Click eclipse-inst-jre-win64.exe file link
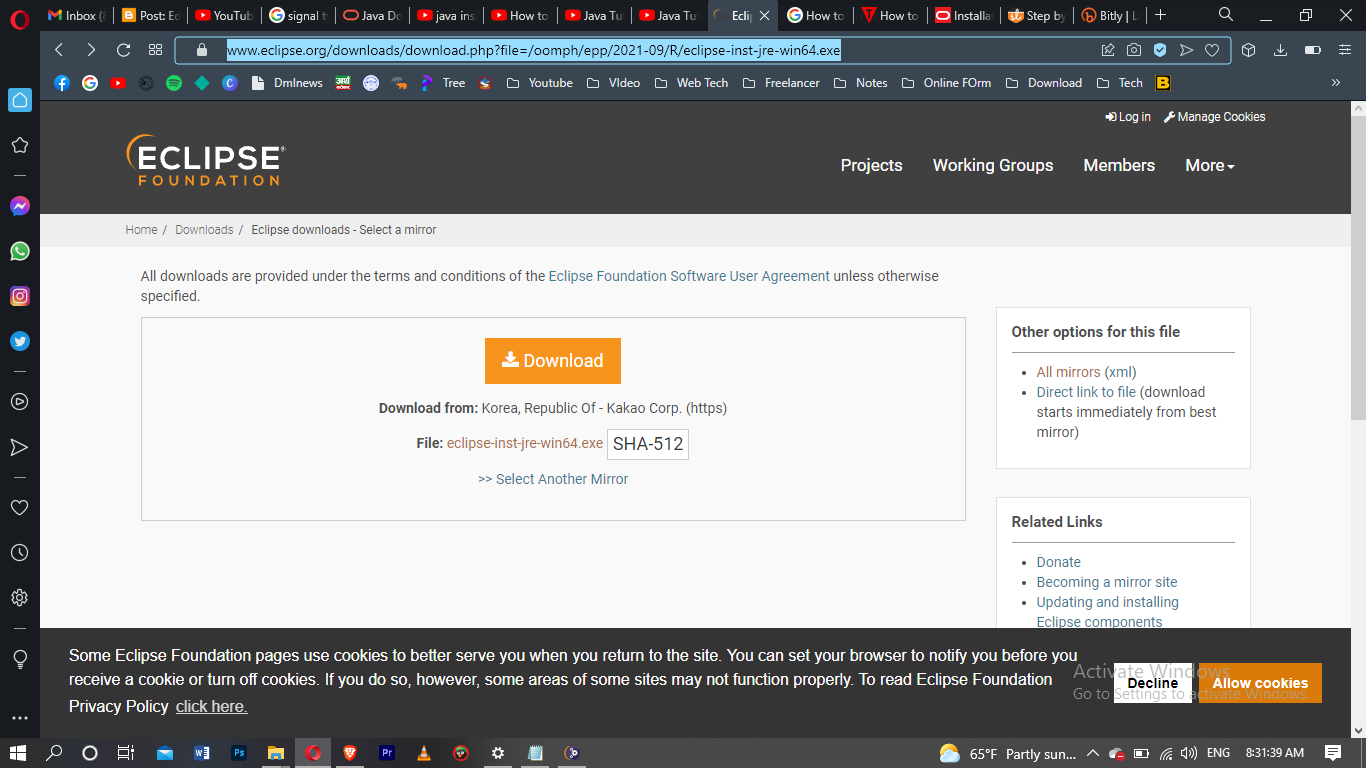Image resolution: width=1366 pixels, height=768 pixels. [x=525, y=443]
